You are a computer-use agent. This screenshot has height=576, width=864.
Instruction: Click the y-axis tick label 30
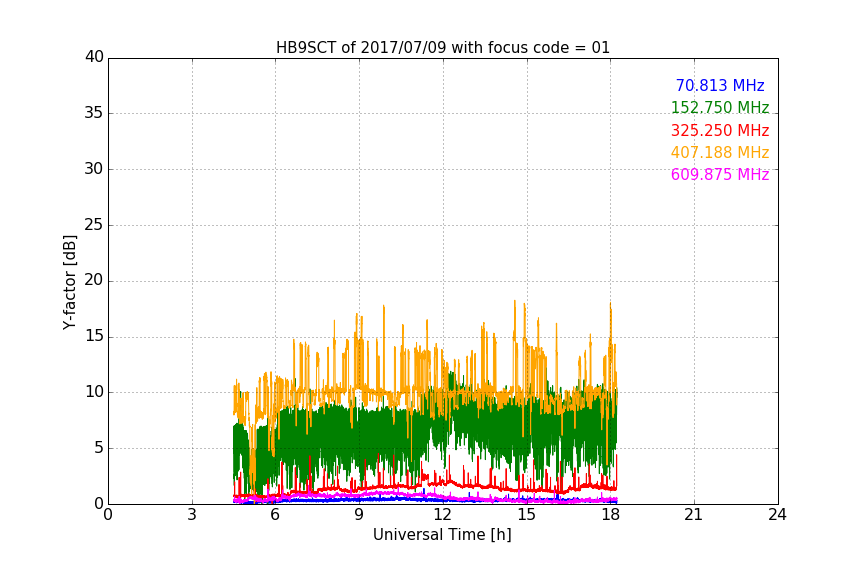coord(94,169)
